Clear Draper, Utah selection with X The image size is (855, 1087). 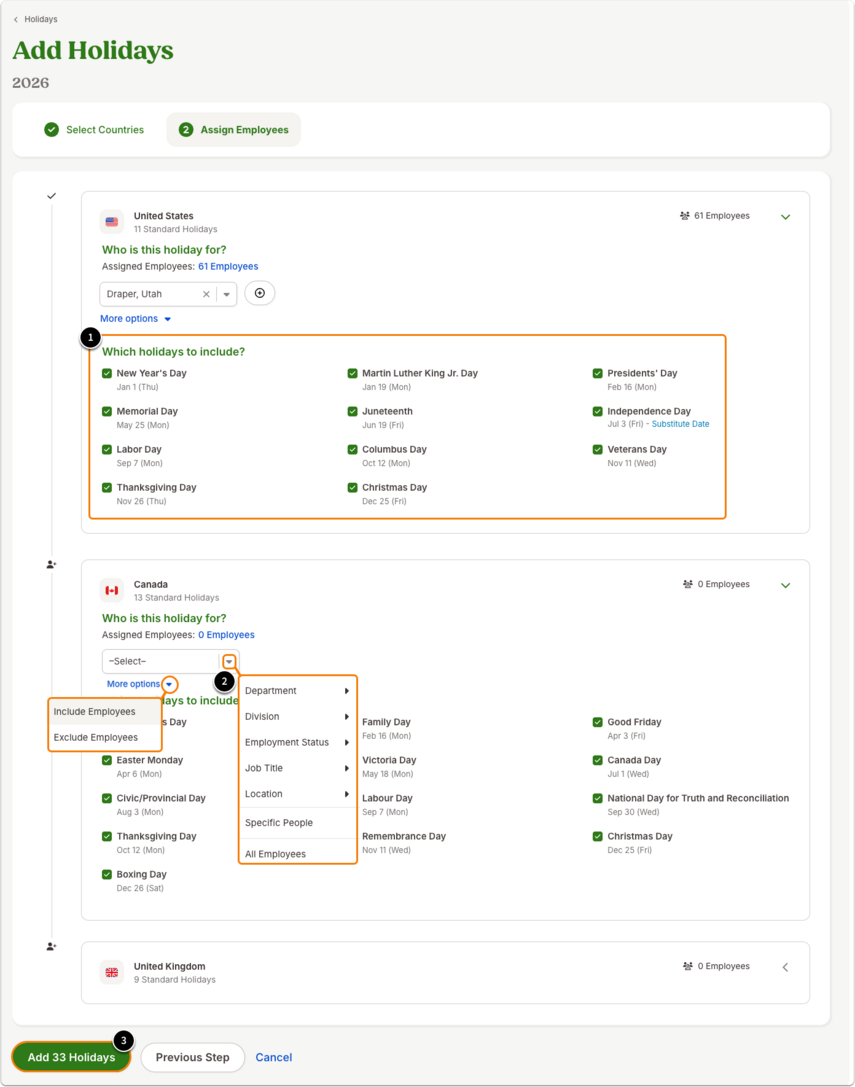[206, 294]
